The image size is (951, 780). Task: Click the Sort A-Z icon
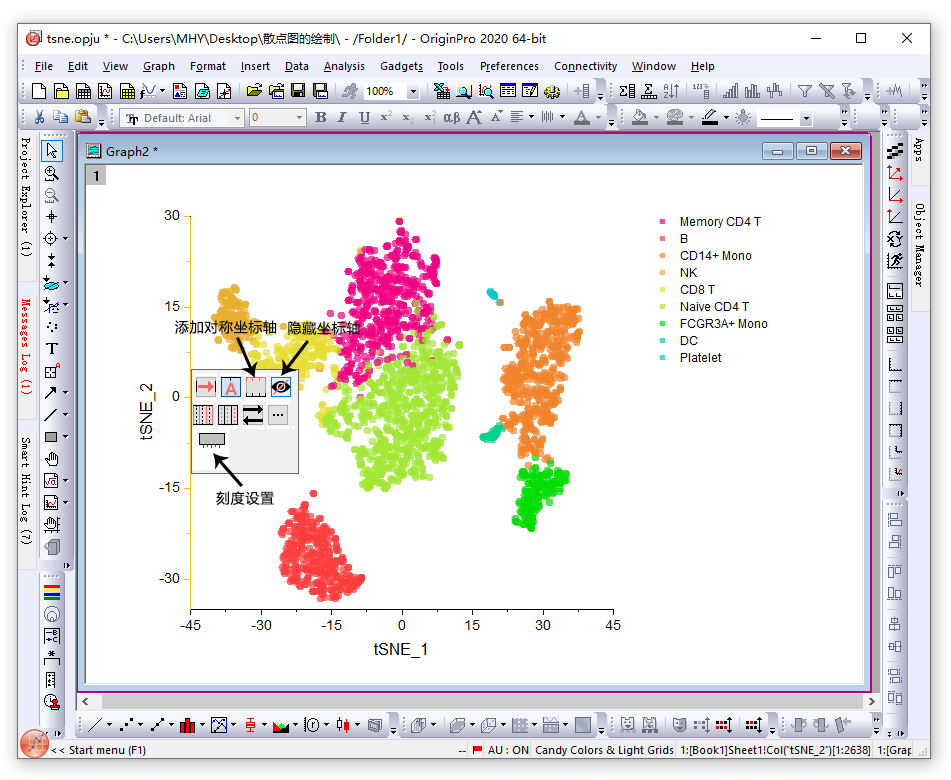[x=671, y=91]
